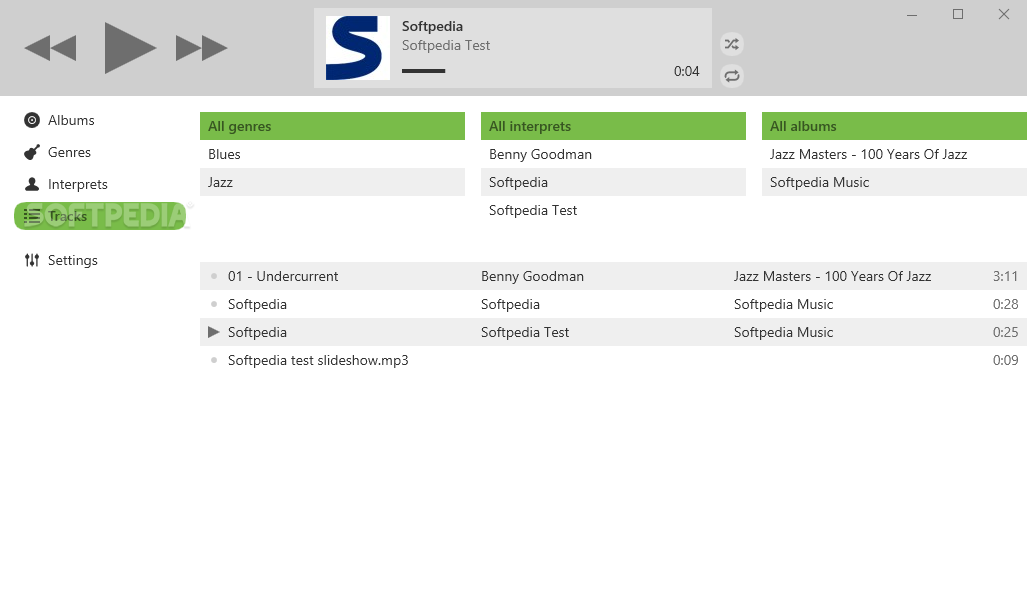Screen dimensions: 1027x600
Task: Click the Softpedia album art thumbnail
Action: pos(358,48)
